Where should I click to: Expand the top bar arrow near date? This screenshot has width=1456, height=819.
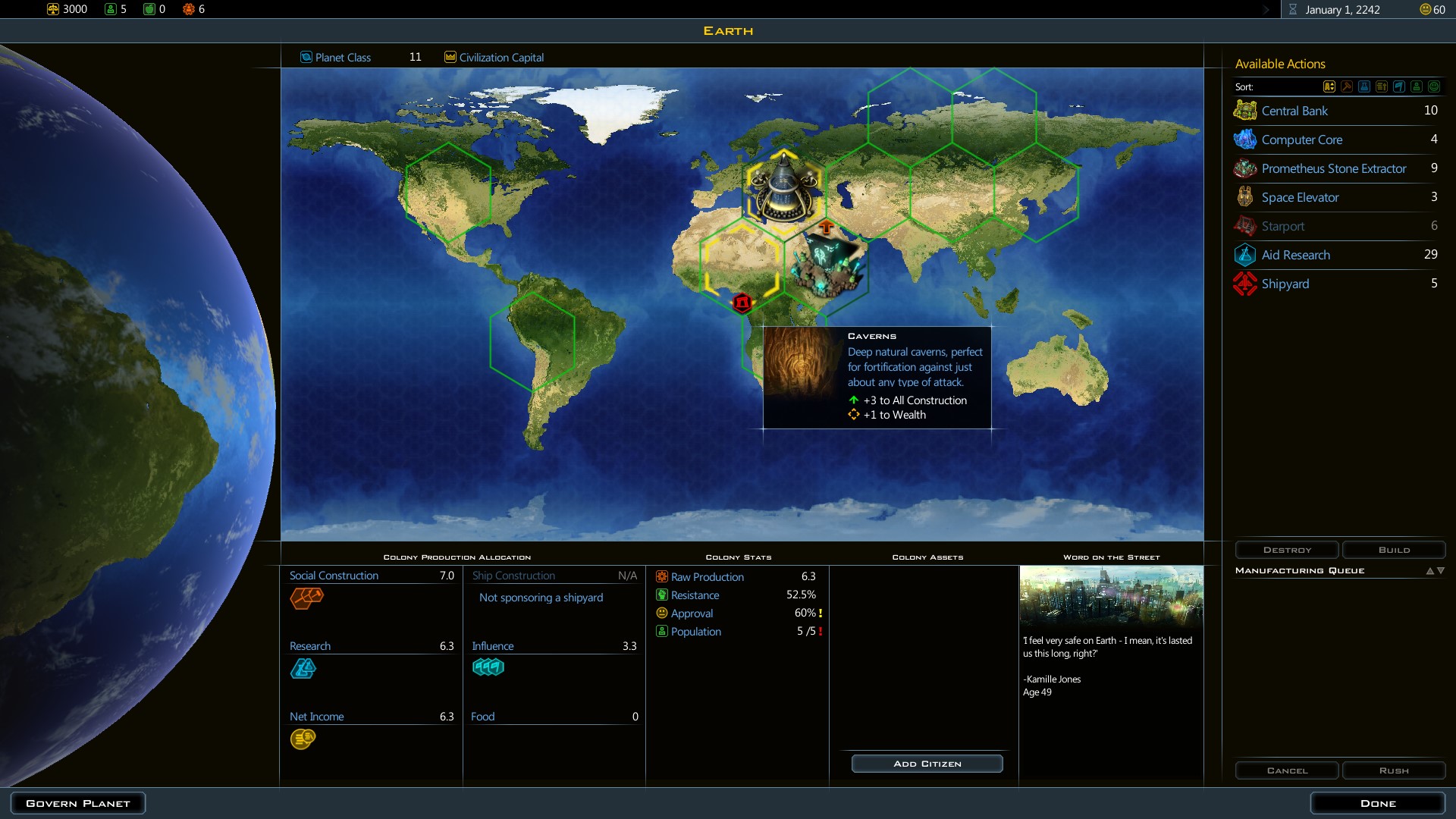(1266, 10)
